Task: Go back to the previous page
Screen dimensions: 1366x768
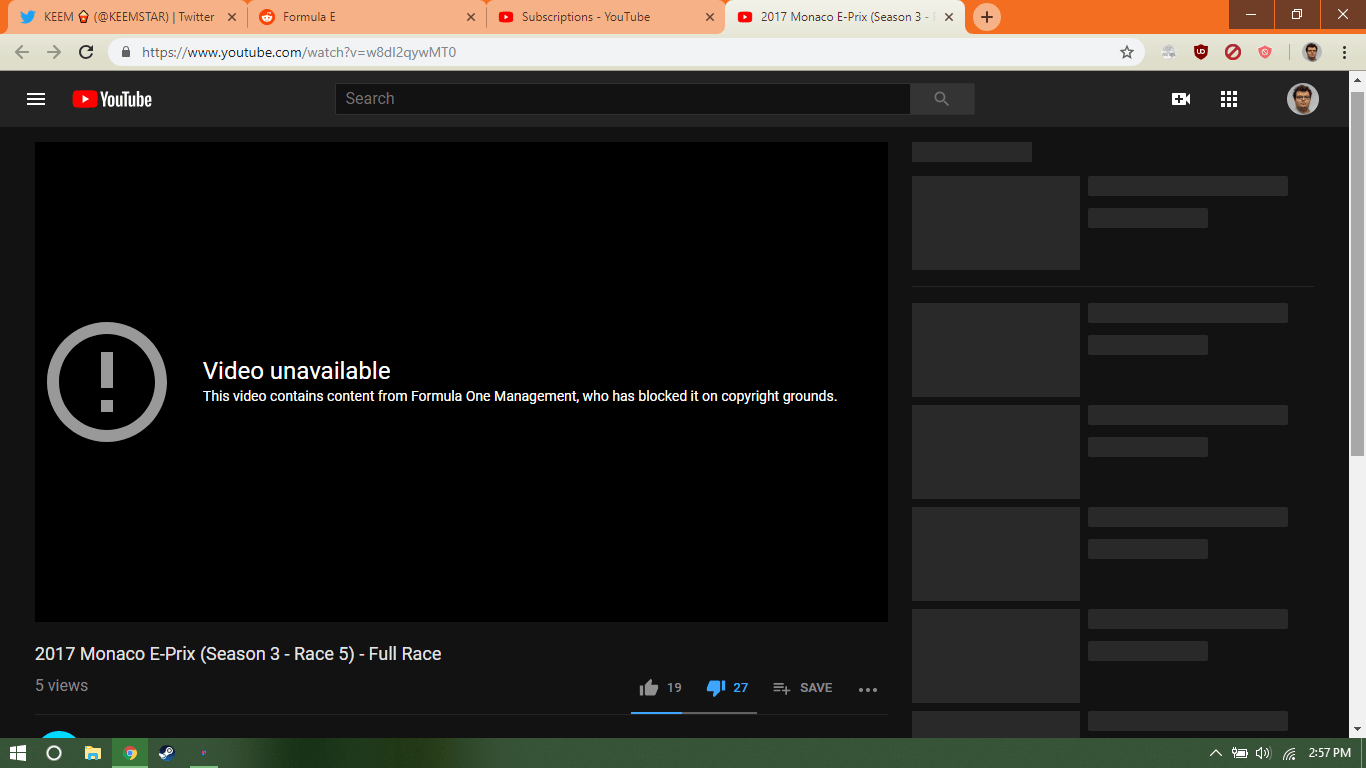Action: pyautogui.click(x=22, y=52)
